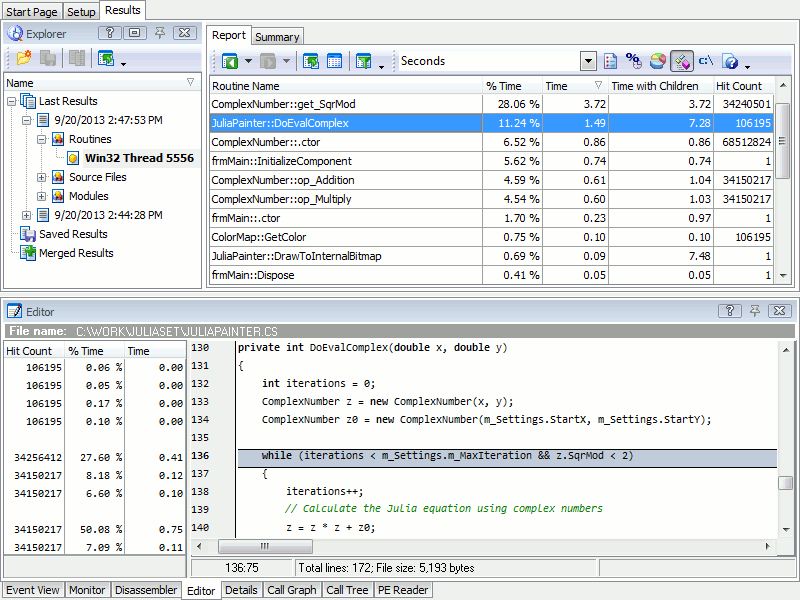Expand the 9/20/2013 2:44:28 PM result node
The width and height of the screenshot is (800, 600).
pos(26,215)
